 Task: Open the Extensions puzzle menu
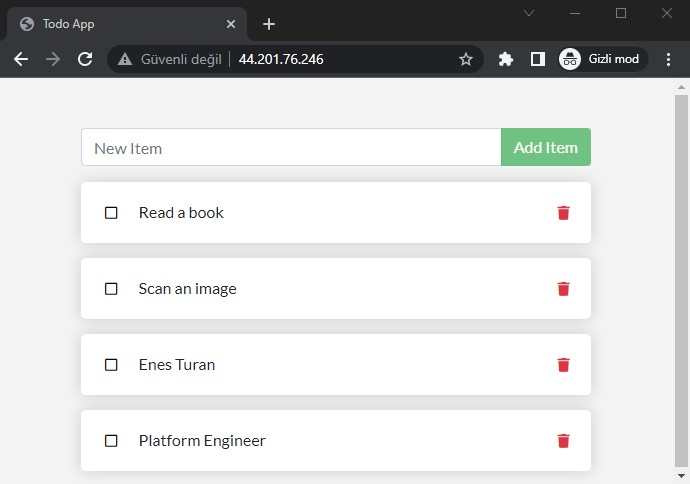click(506, 59)
